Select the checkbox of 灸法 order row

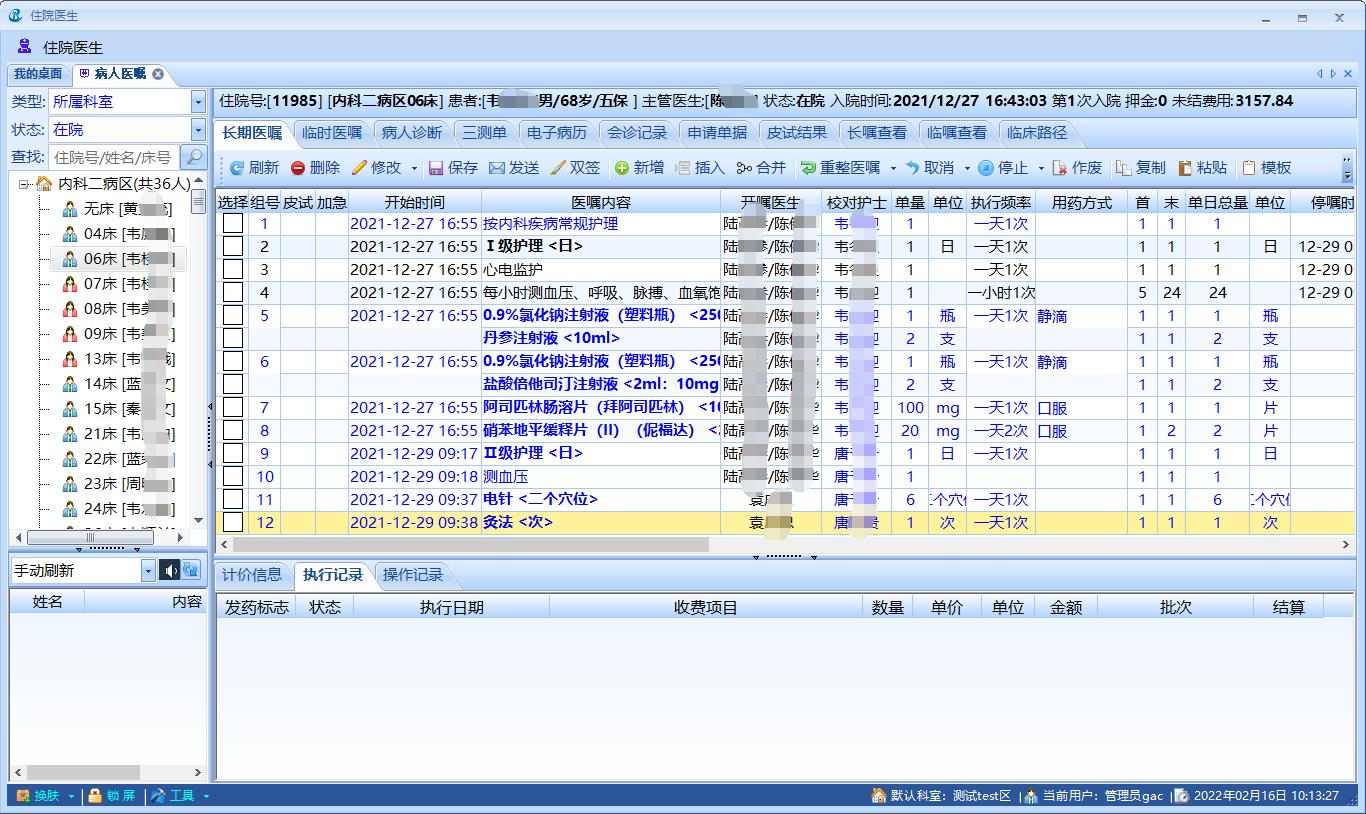(233, 523)
